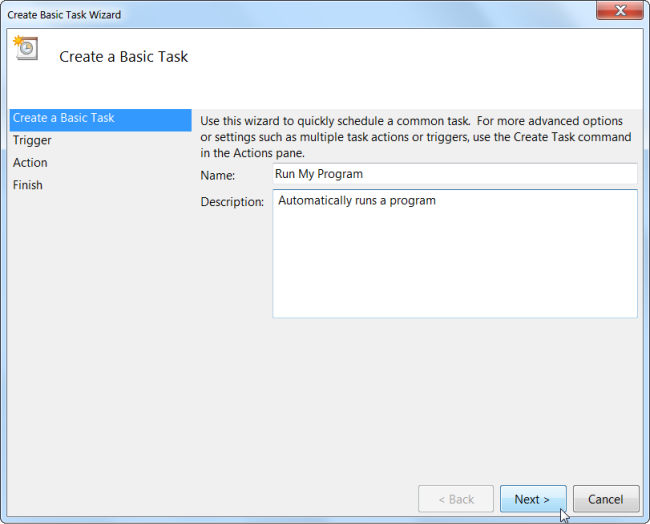Click the Task Scheduler clock icon in header
The image size is (650, 524).
pyautogui.click(x=25, y=47)
